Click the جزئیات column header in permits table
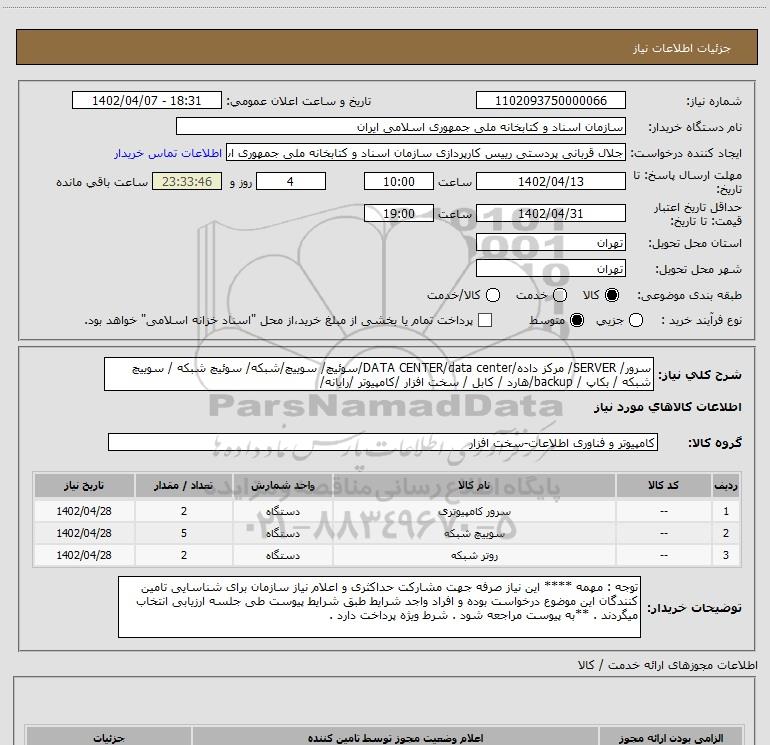The height and width of the screenshot is (745, 770). point(109,738)
